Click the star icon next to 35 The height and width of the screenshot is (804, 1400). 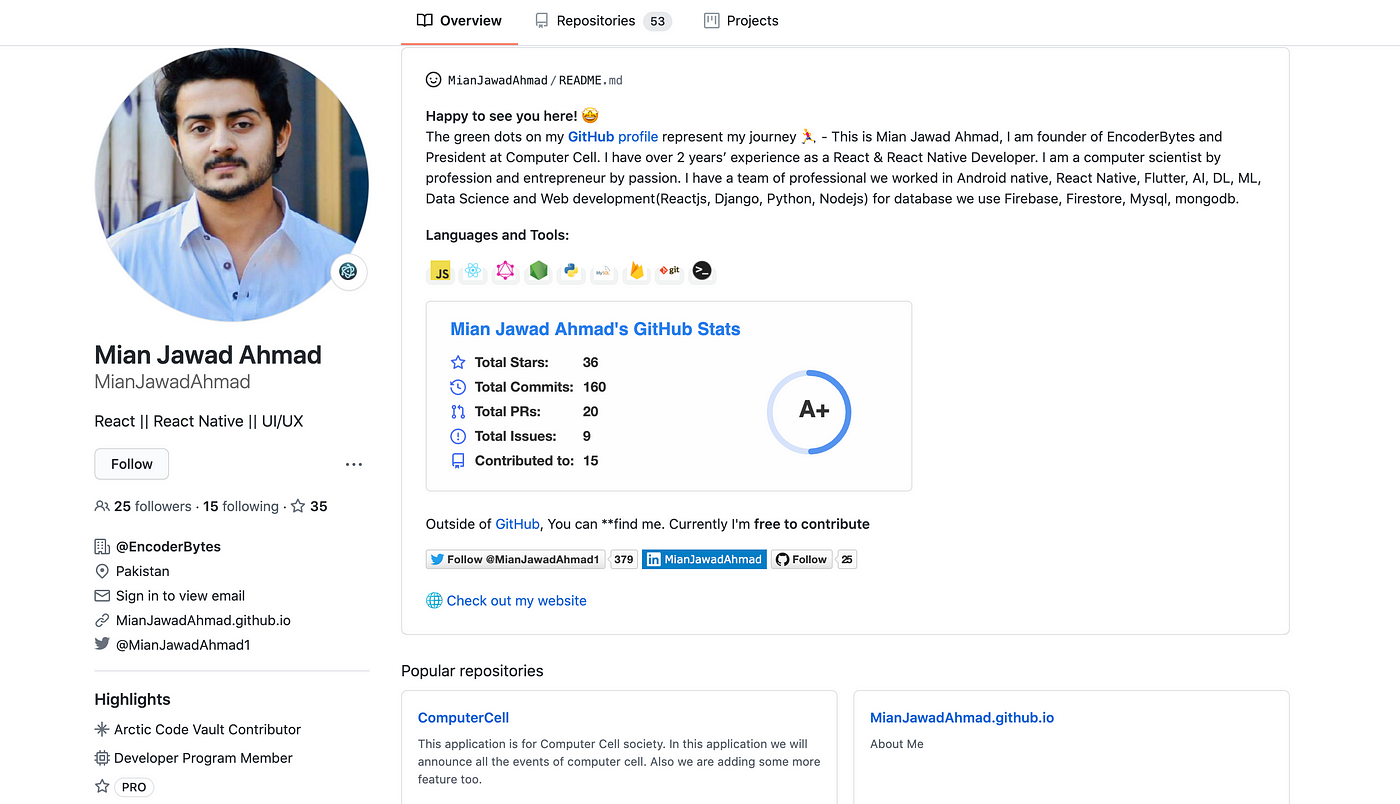[298, 506]
